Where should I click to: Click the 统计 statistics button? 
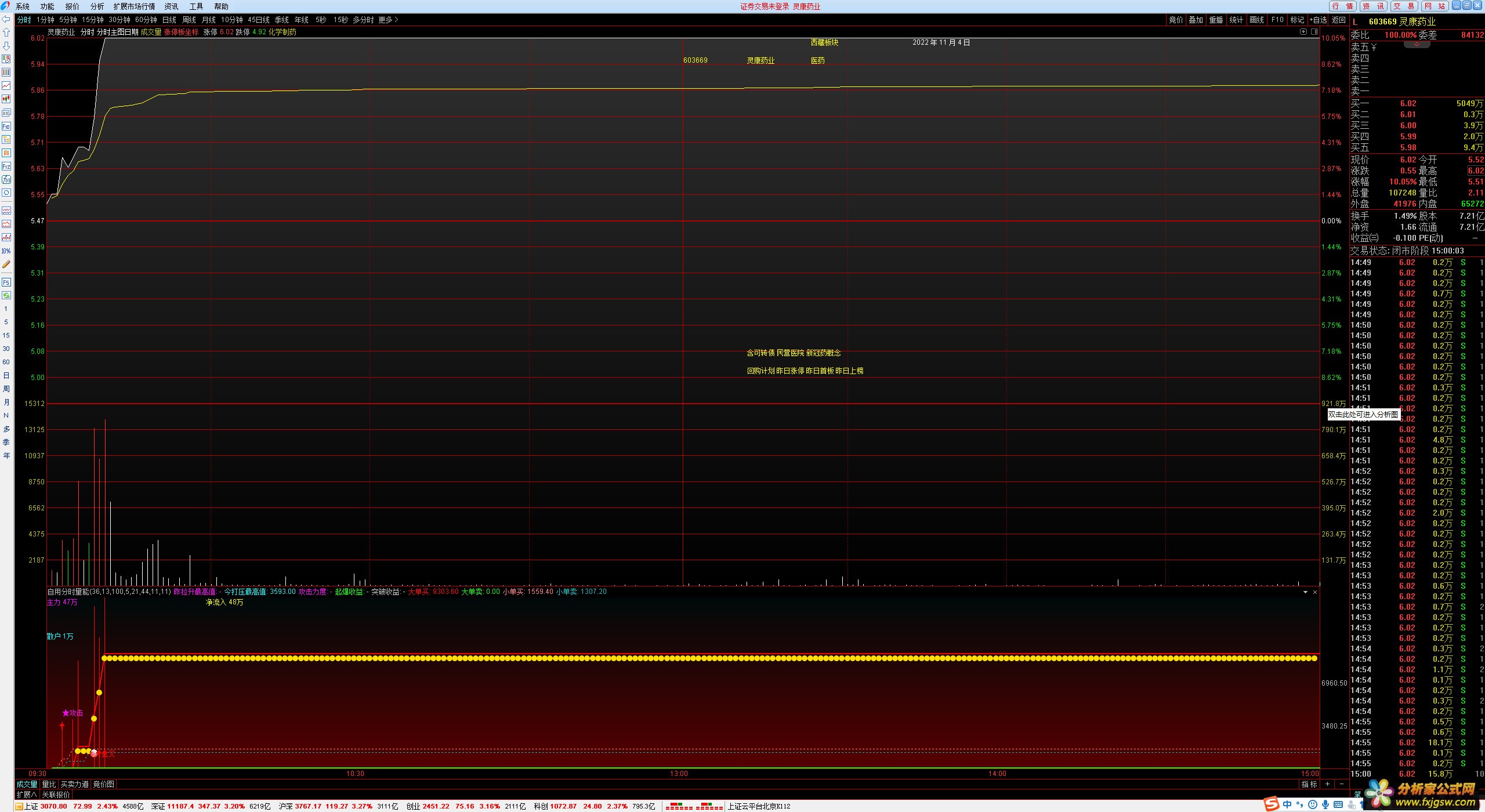click(1237, 20)
